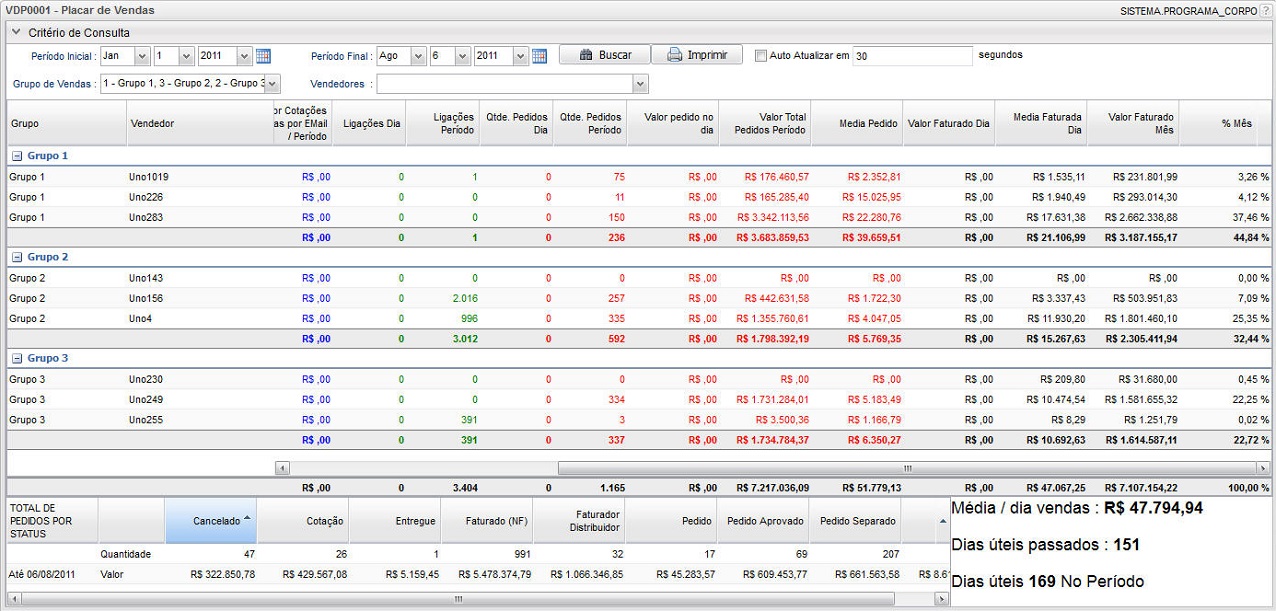The width and height of the screenshot is (1276, 611).
Task: Collapse the Grupo 3 group rows
Action: [16, 358]
